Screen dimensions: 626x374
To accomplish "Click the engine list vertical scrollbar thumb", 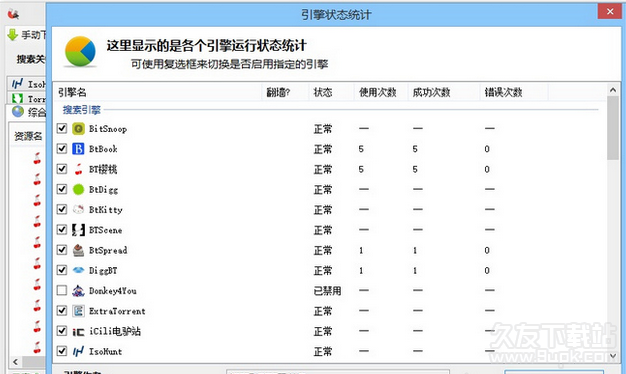I will click(613, 128).
